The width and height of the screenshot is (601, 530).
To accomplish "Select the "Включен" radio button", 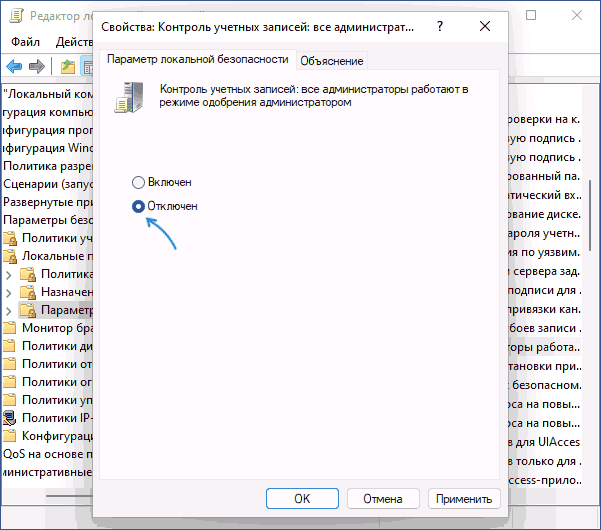I will click(x=138, y=182).
